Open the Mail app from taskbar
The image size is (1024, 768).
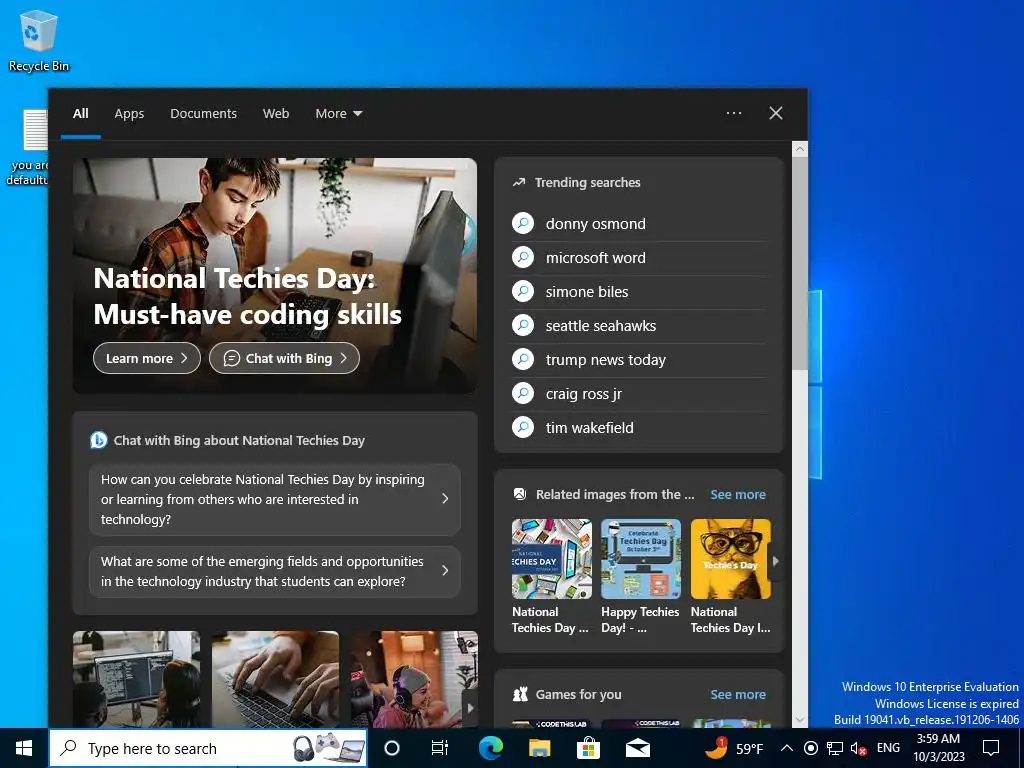click(637, 748)
